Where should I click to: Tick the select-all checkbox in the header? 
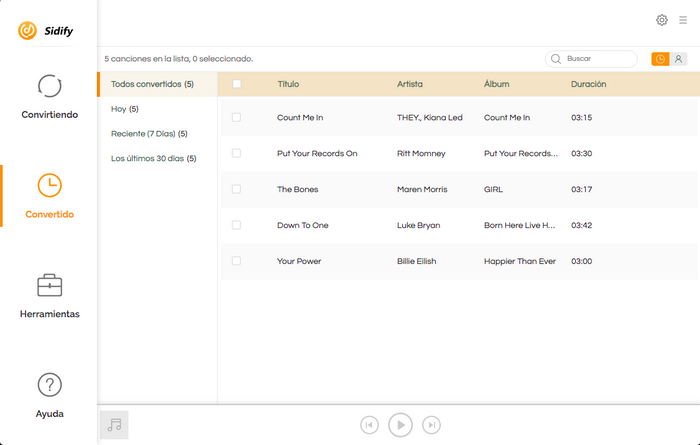pyautogui.click(x=237, y=84)
